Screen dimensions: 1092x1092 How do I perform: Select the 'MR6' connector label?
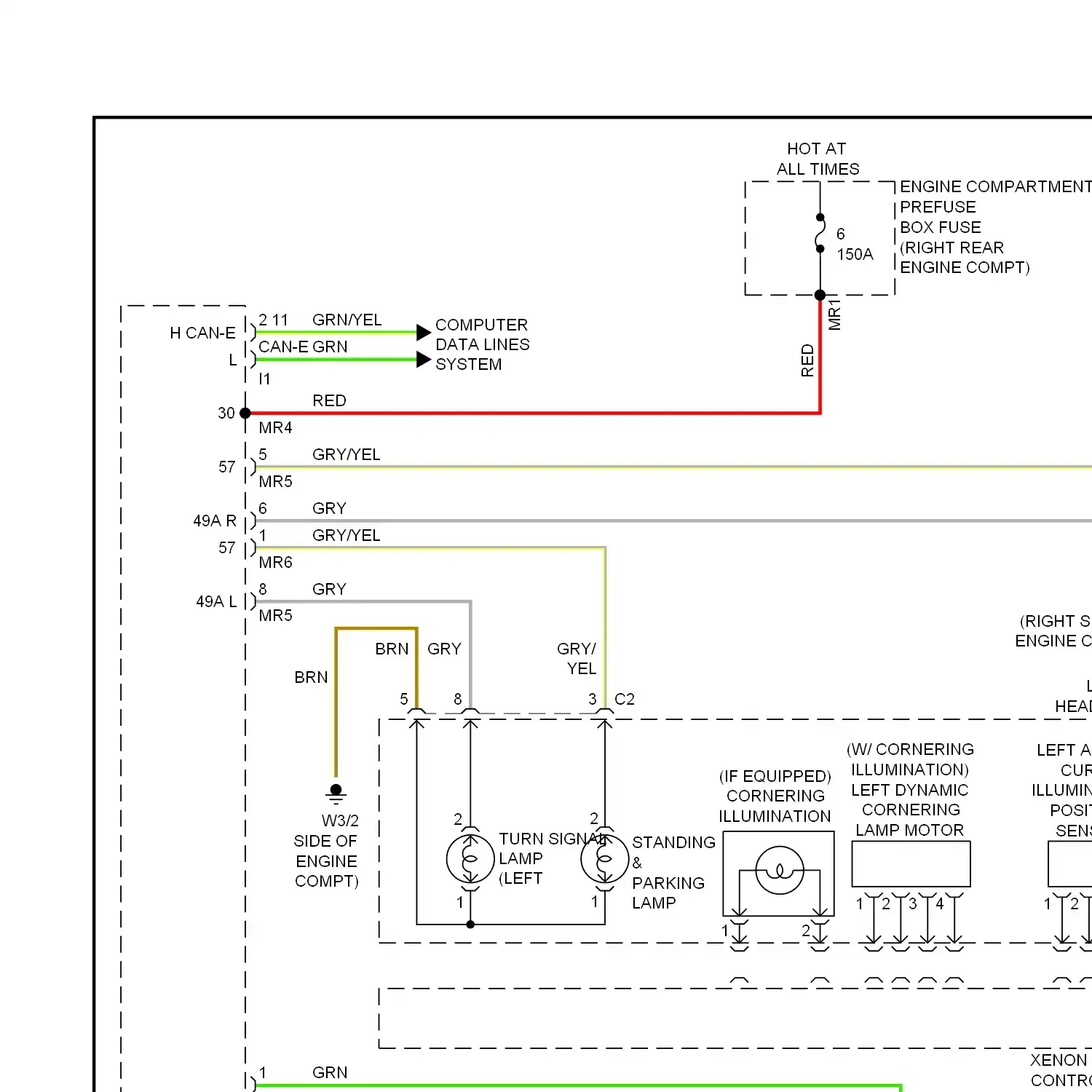275,562
